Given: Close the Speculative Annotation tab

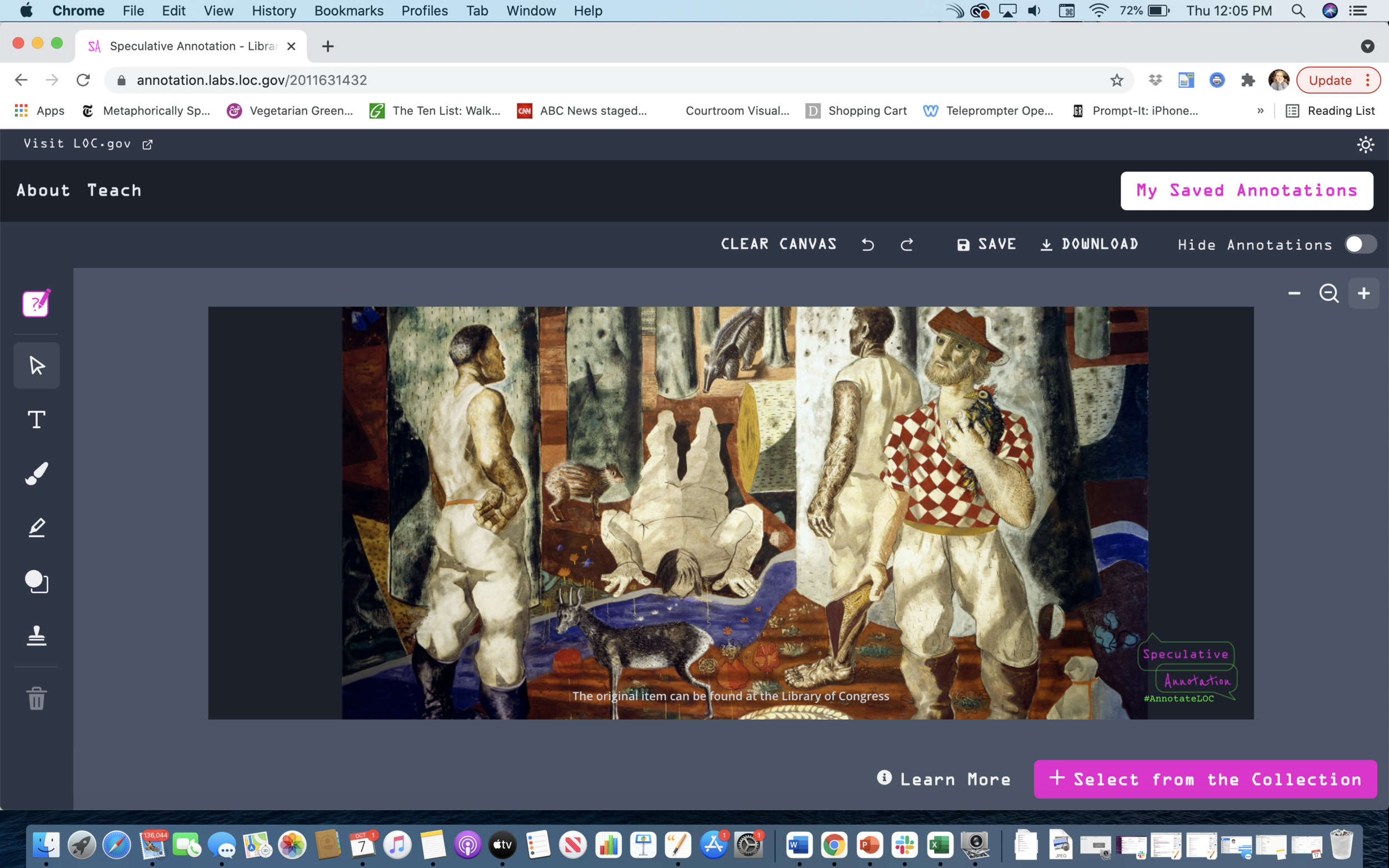Looking at the screenshot, I should [291, 46].
